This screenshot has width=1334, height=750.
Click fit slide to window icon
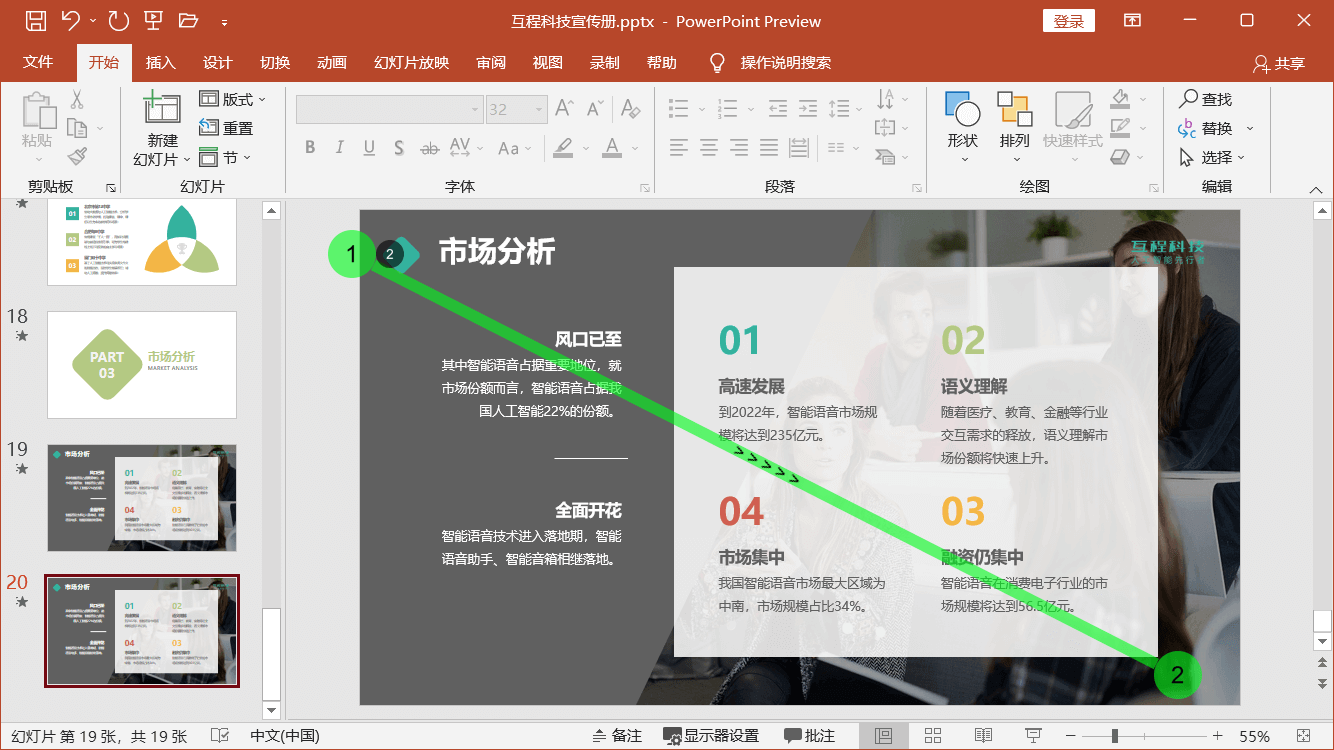tap(1303, 736)
